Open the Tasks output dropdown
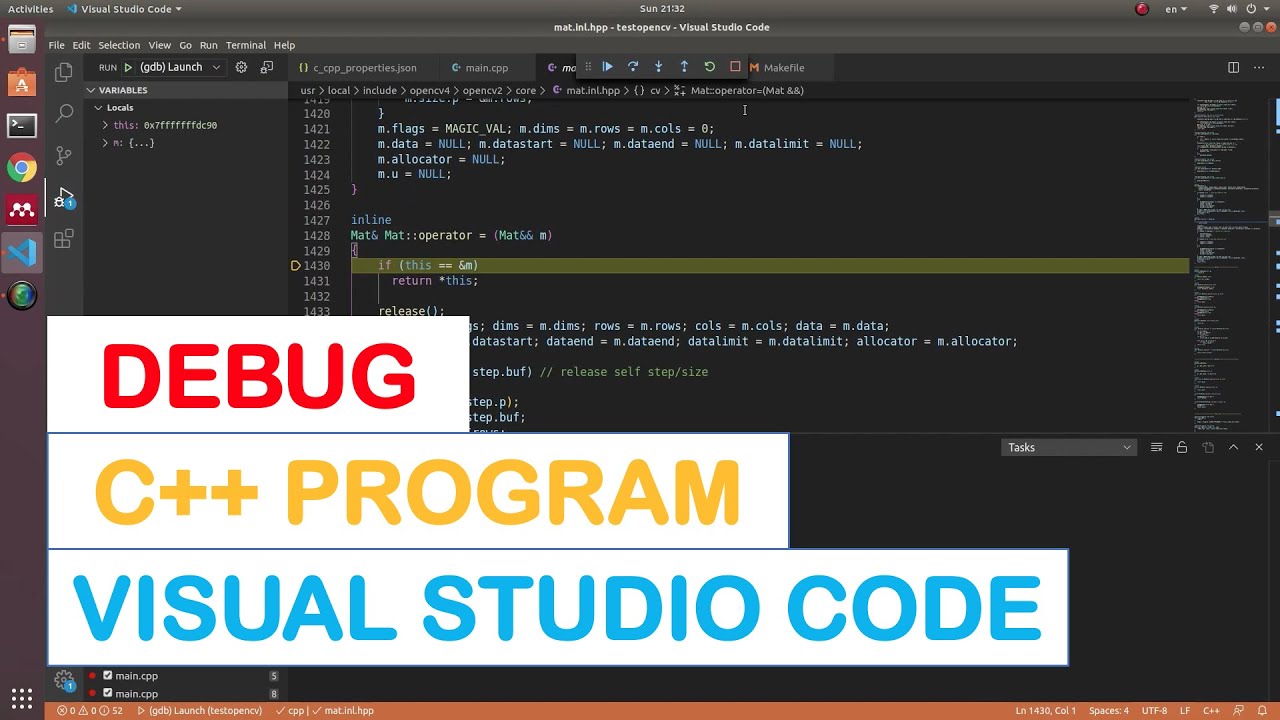Screen dimensions: 1280x720 pos(1069,447)
